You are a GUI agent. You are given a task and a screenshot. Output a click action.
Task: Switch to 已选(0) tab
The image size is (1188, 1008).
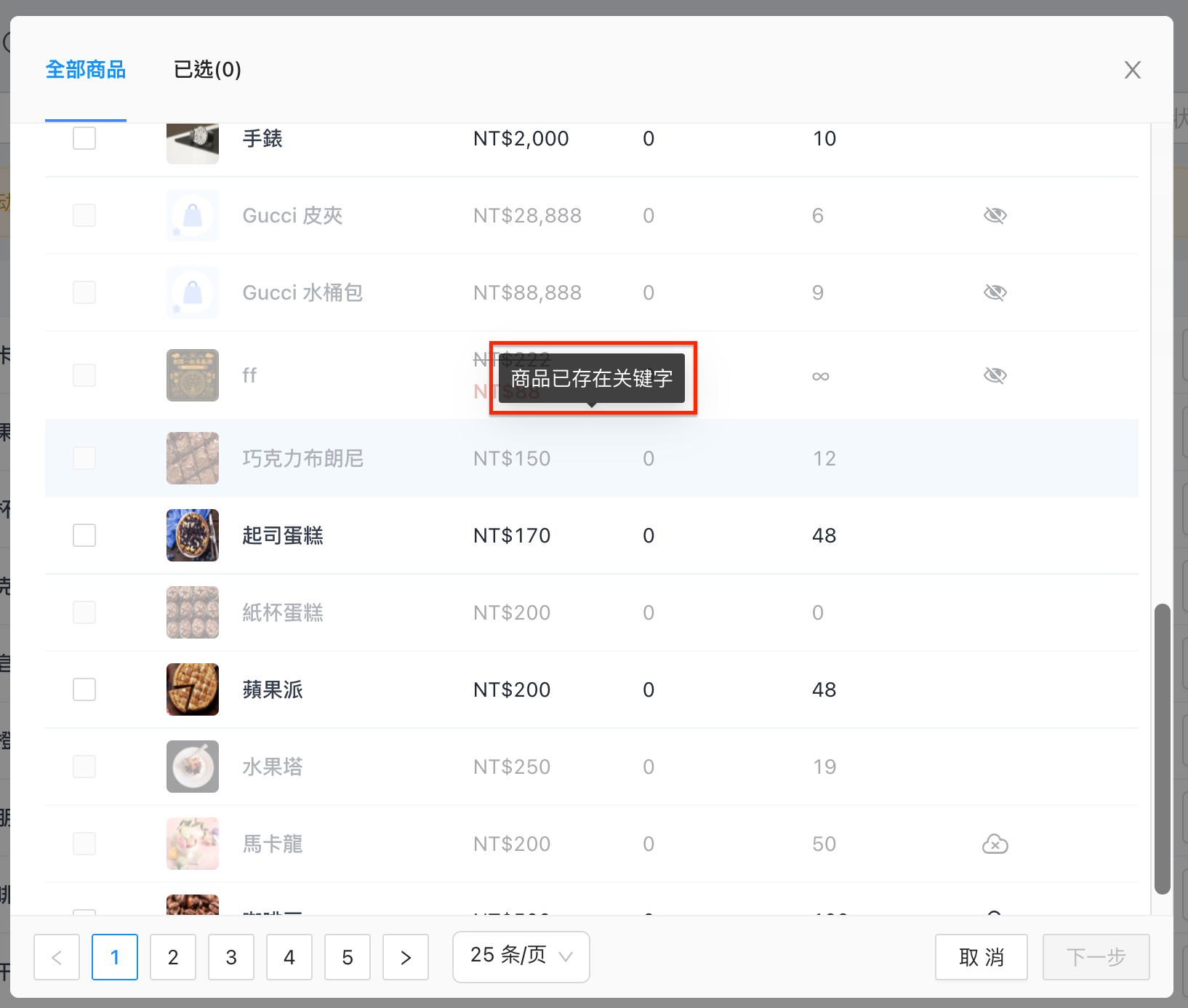pos(207,70)
